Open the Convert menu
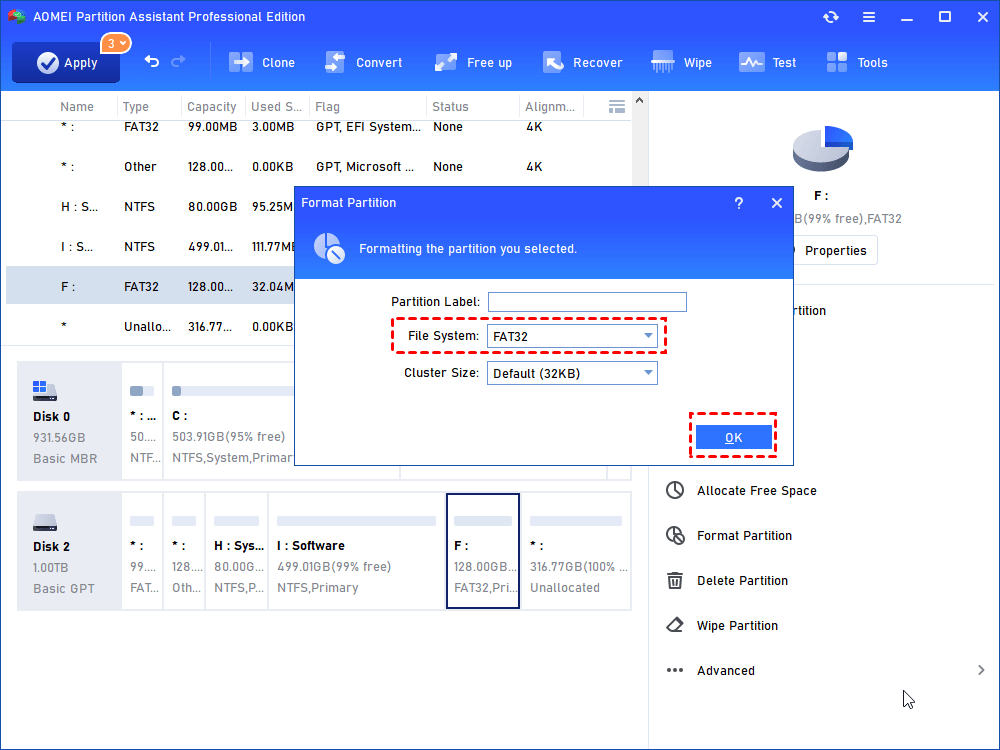Screen dimensions: 1000x750 pos(363,62)
